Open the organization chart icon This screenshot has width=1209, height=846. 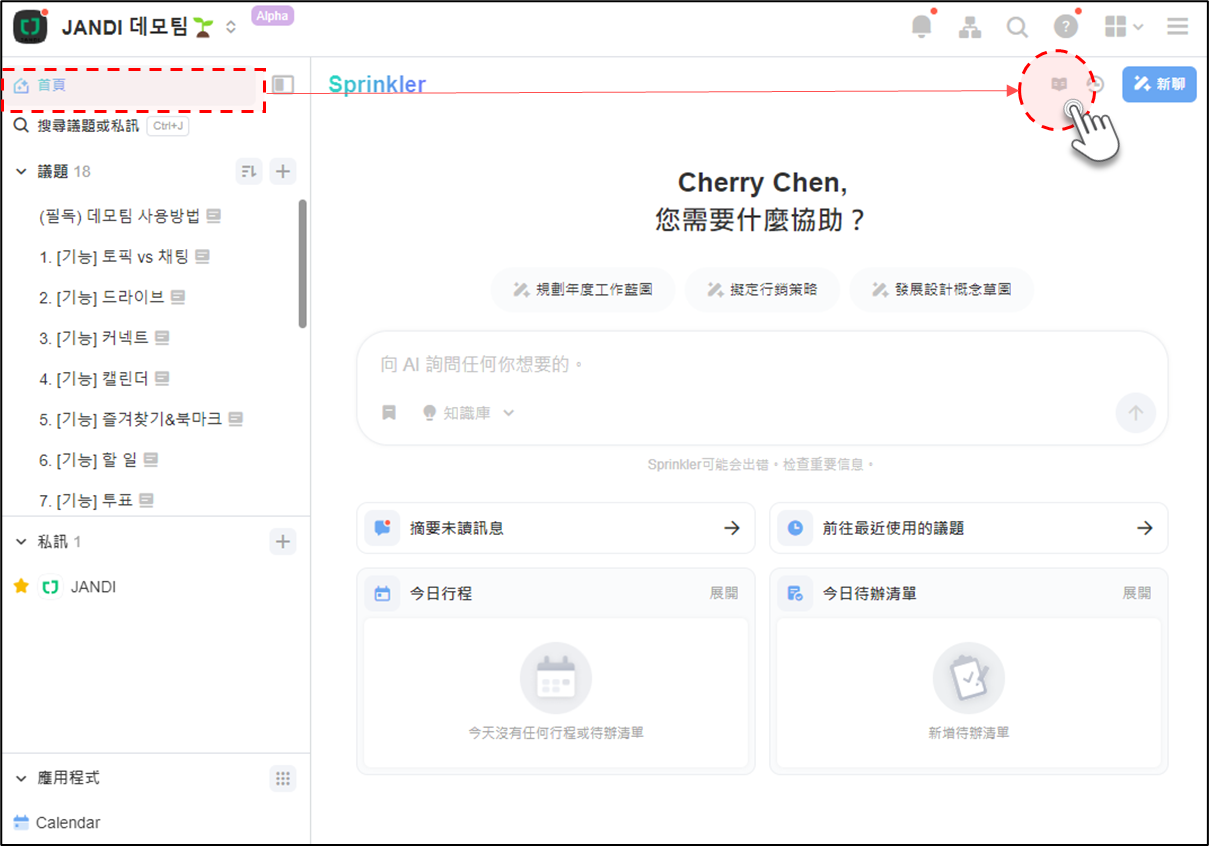point(969,28)
